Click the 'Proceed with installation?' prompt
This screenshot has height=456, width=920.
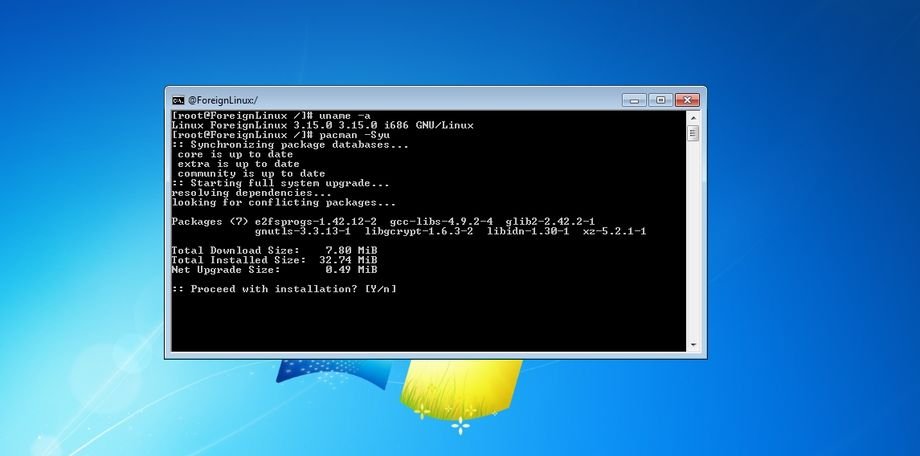(285, 288)
